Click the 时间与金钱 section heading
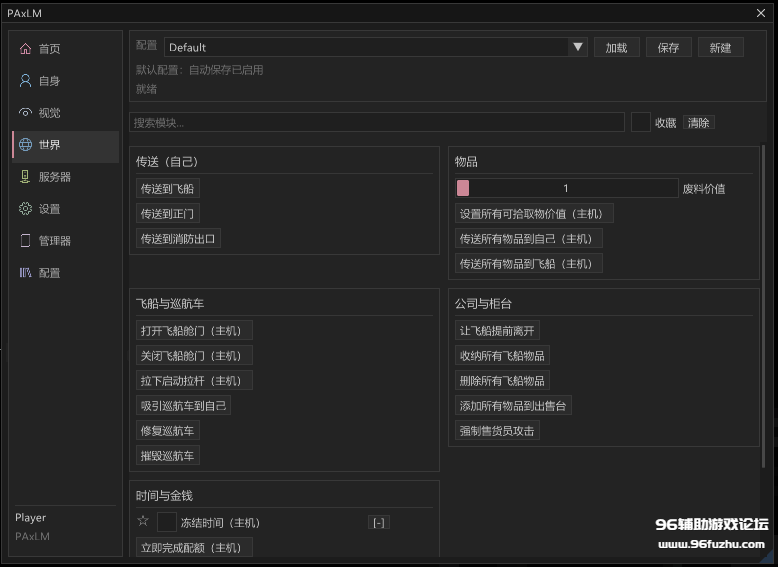778x567 pixels. [164, 496]
